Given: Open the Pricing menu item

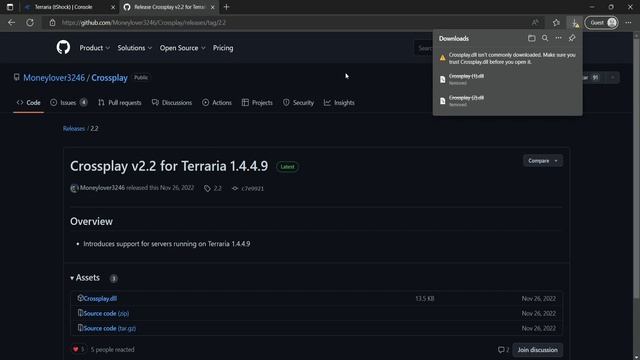Looking at the screenshot, I should pos(223,48).
